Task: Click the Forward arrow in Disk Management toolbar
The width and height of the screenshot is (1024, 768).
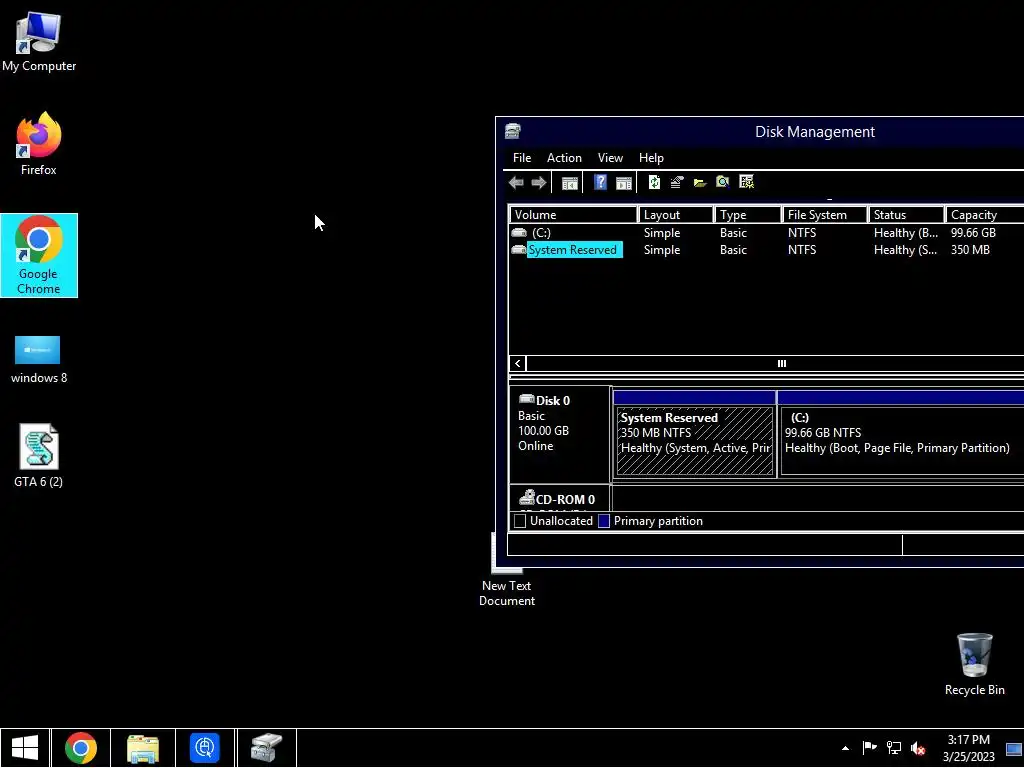Action: pyautogui.click(x=539, y=183)
